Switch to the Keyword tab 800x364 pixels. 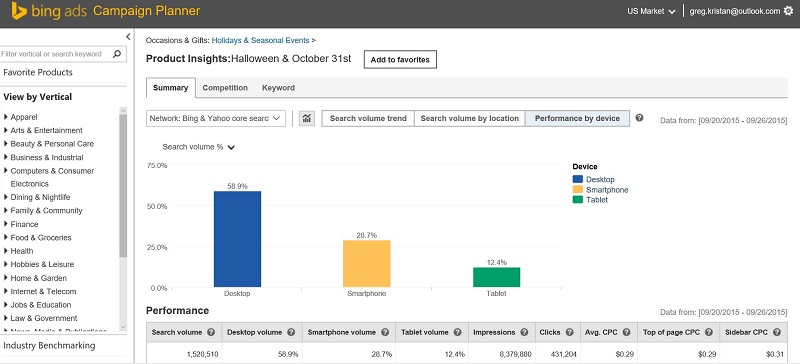point(278,88)
